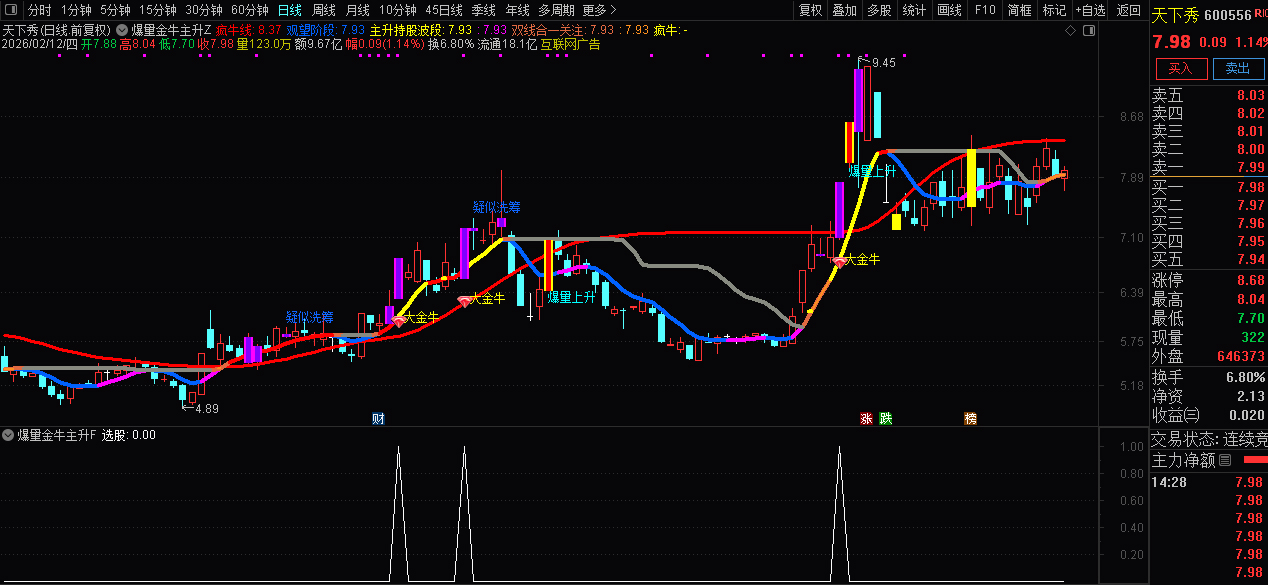Viewport: 1268px width, 585px height.
Task: Click the 外盘 value 646373
Action: (1240, 356)
